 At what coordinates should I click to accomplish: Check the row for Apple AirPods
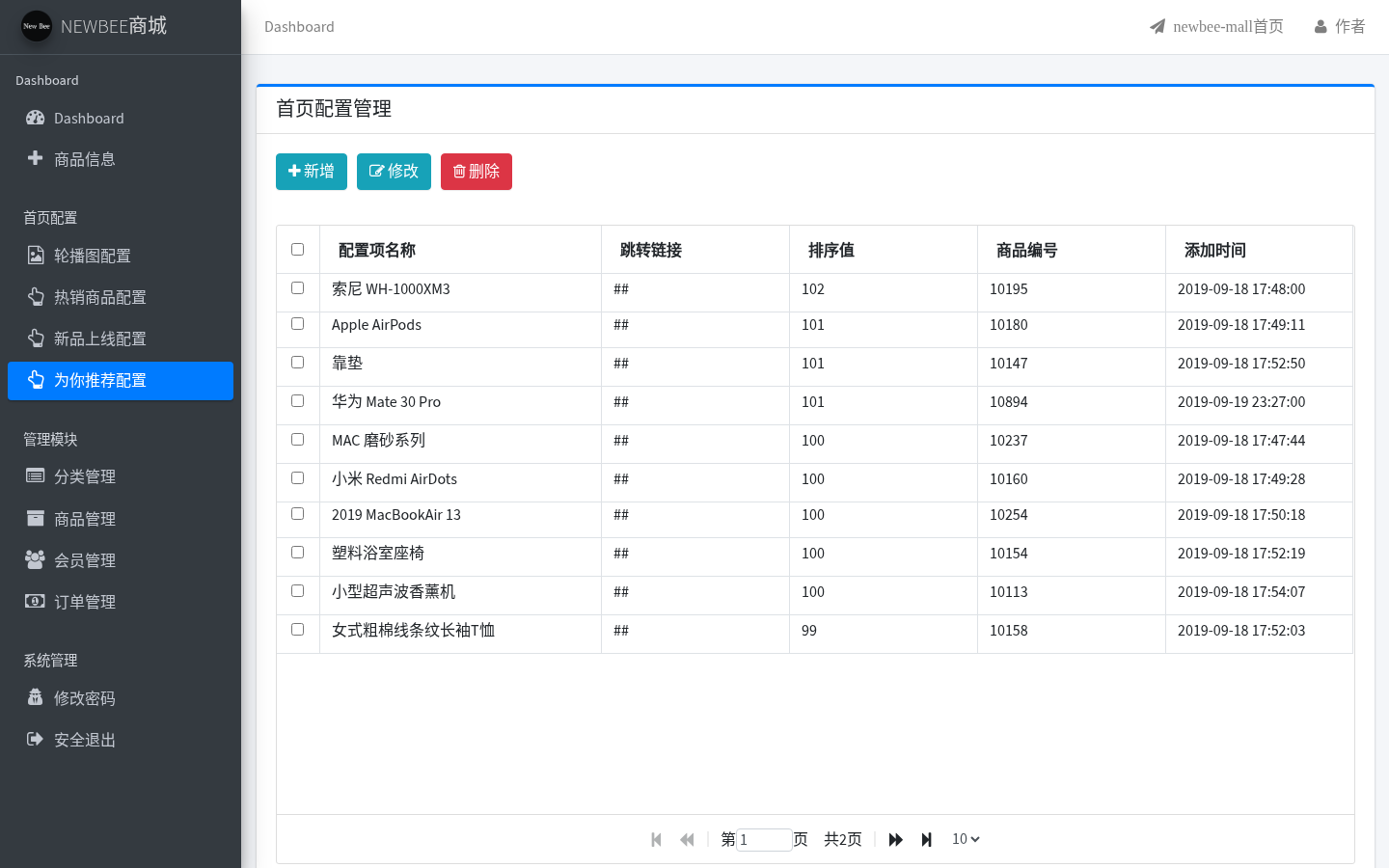[297, 323]
